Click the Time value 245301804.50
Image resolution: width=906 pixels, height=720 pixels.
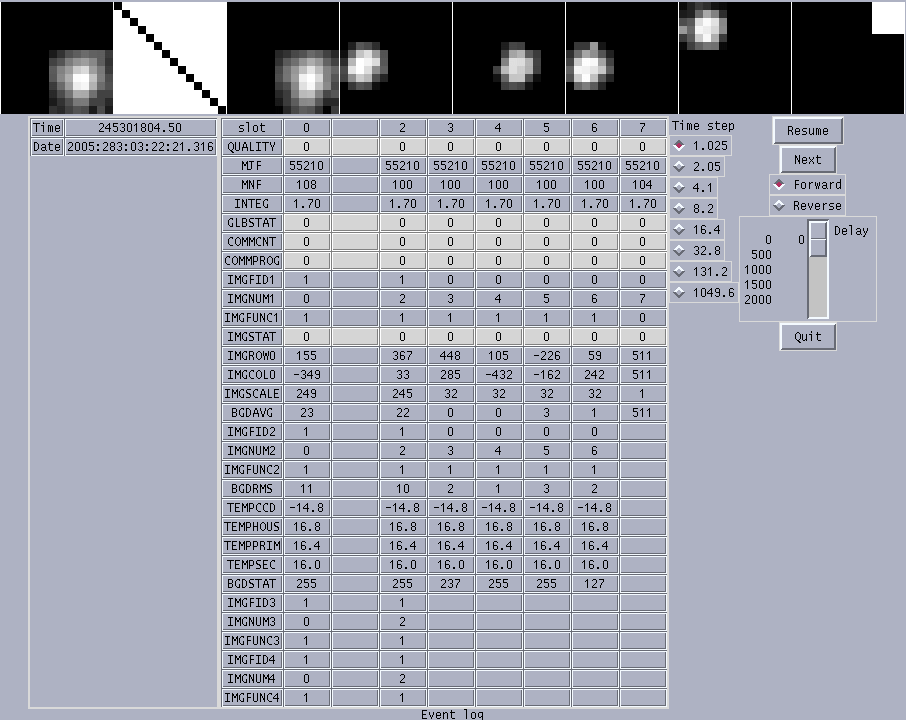pos(140,128)
